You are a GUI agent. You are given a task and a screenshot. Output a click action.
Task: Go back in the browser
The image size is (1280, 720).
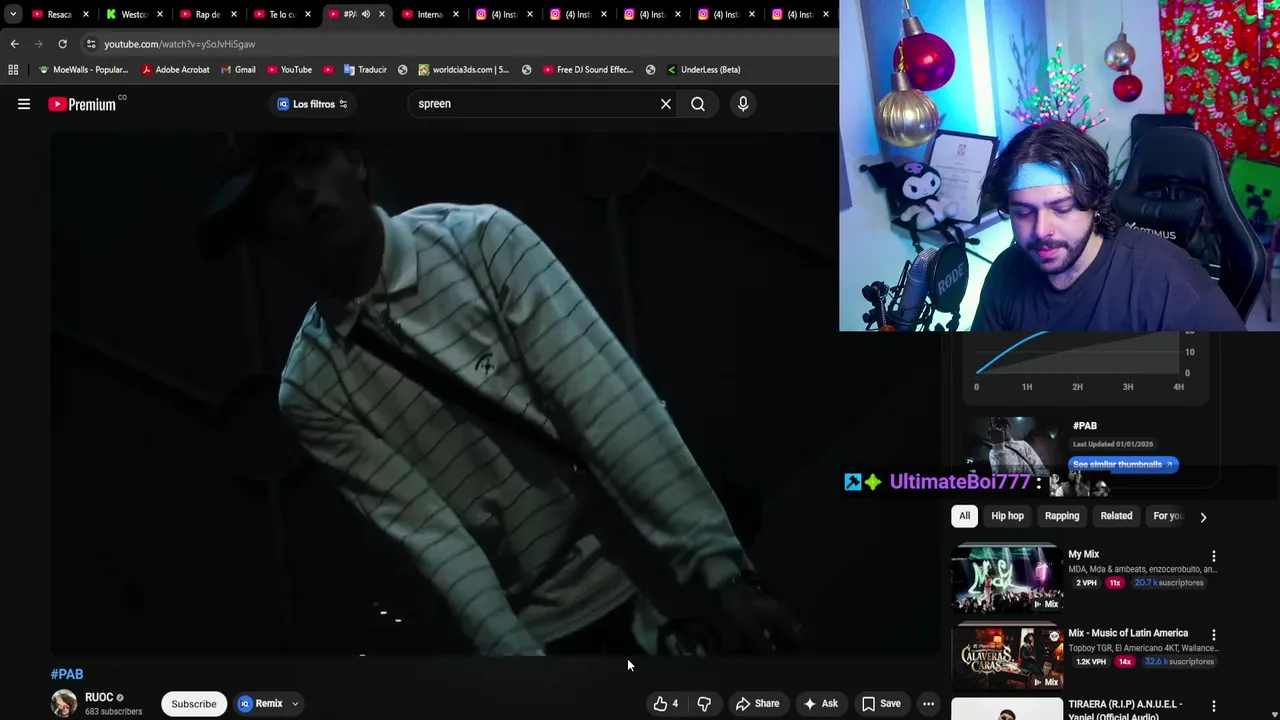point(14,44)
